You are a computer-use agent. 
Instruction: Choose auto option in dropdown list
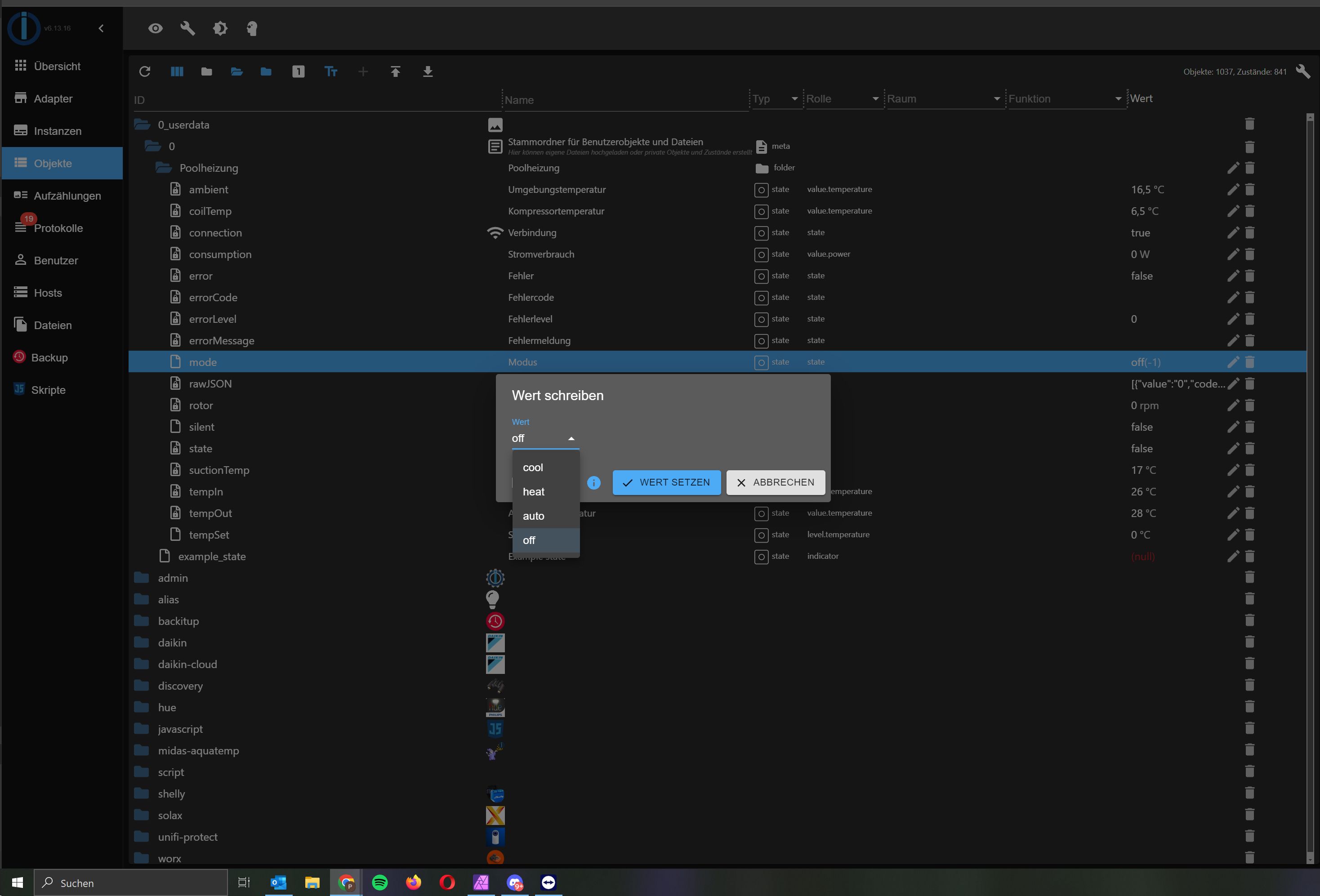click(x=533, y=516)
